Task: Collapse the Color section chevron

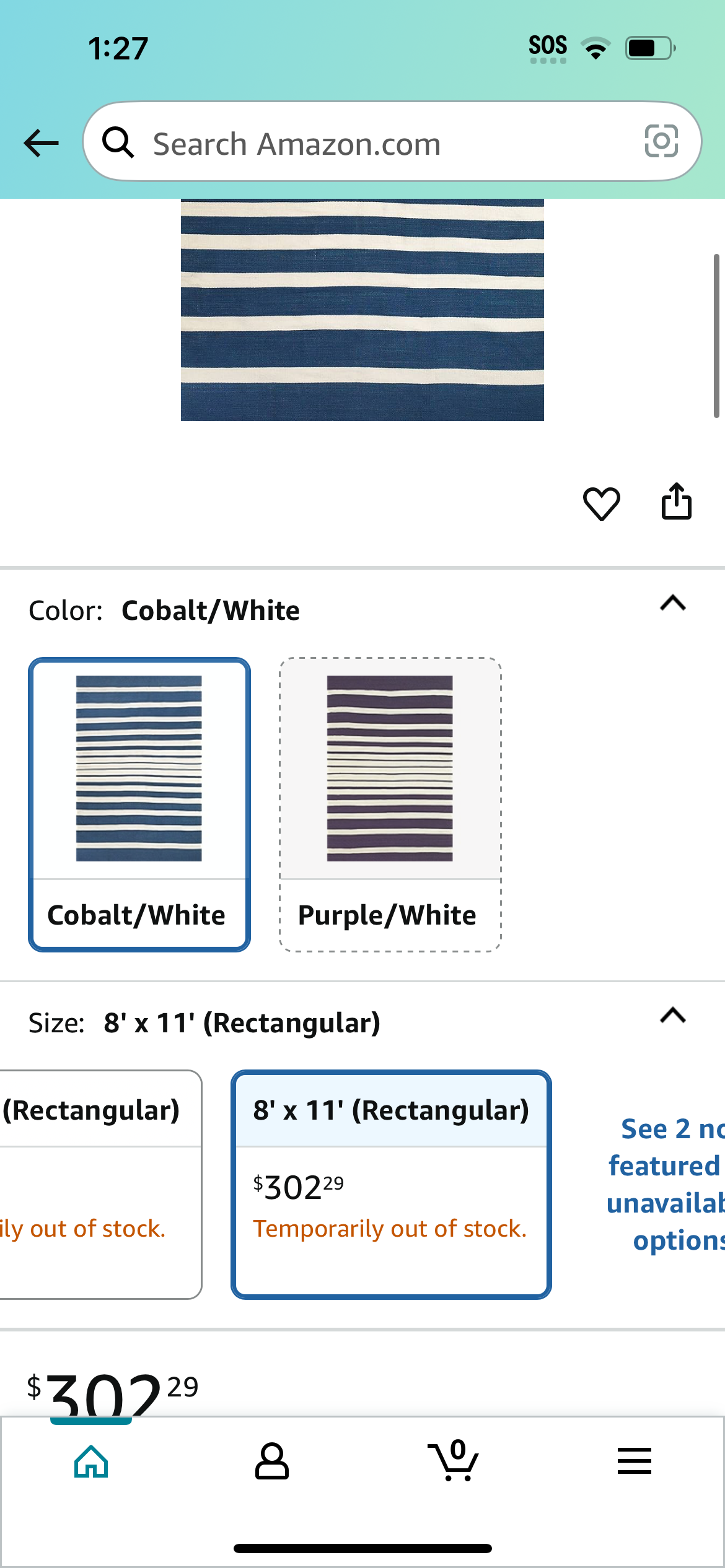Action: [673, 603]
